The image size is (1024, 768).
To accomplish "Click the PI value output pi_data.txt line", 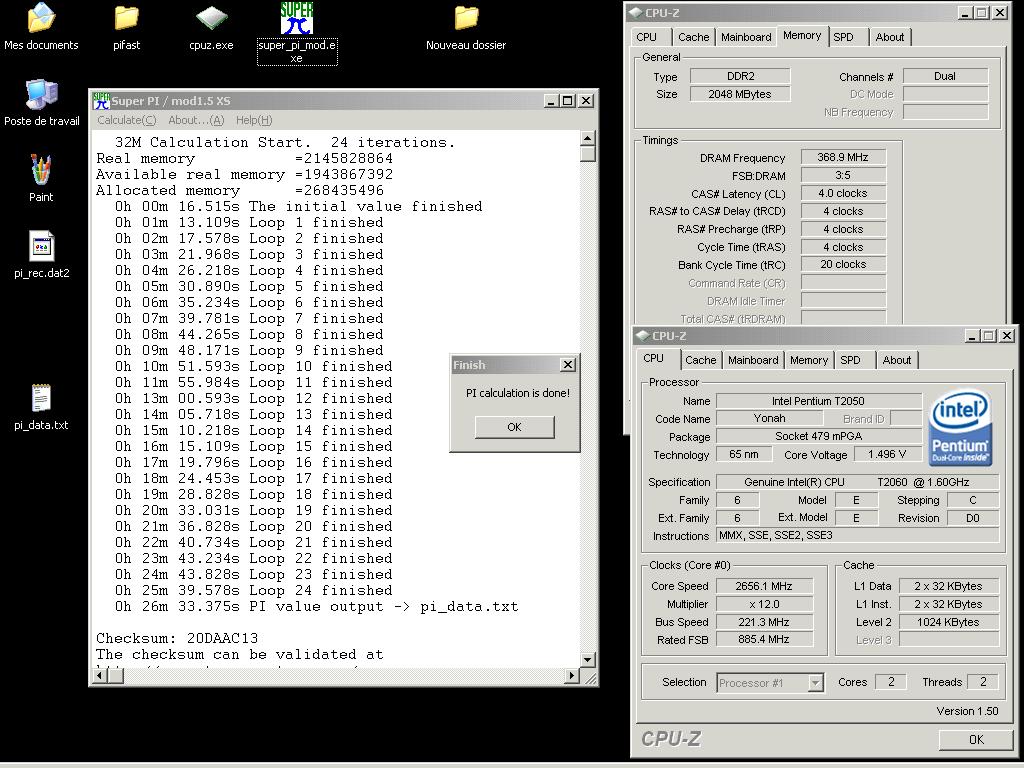I will click(x=317, y=607).
